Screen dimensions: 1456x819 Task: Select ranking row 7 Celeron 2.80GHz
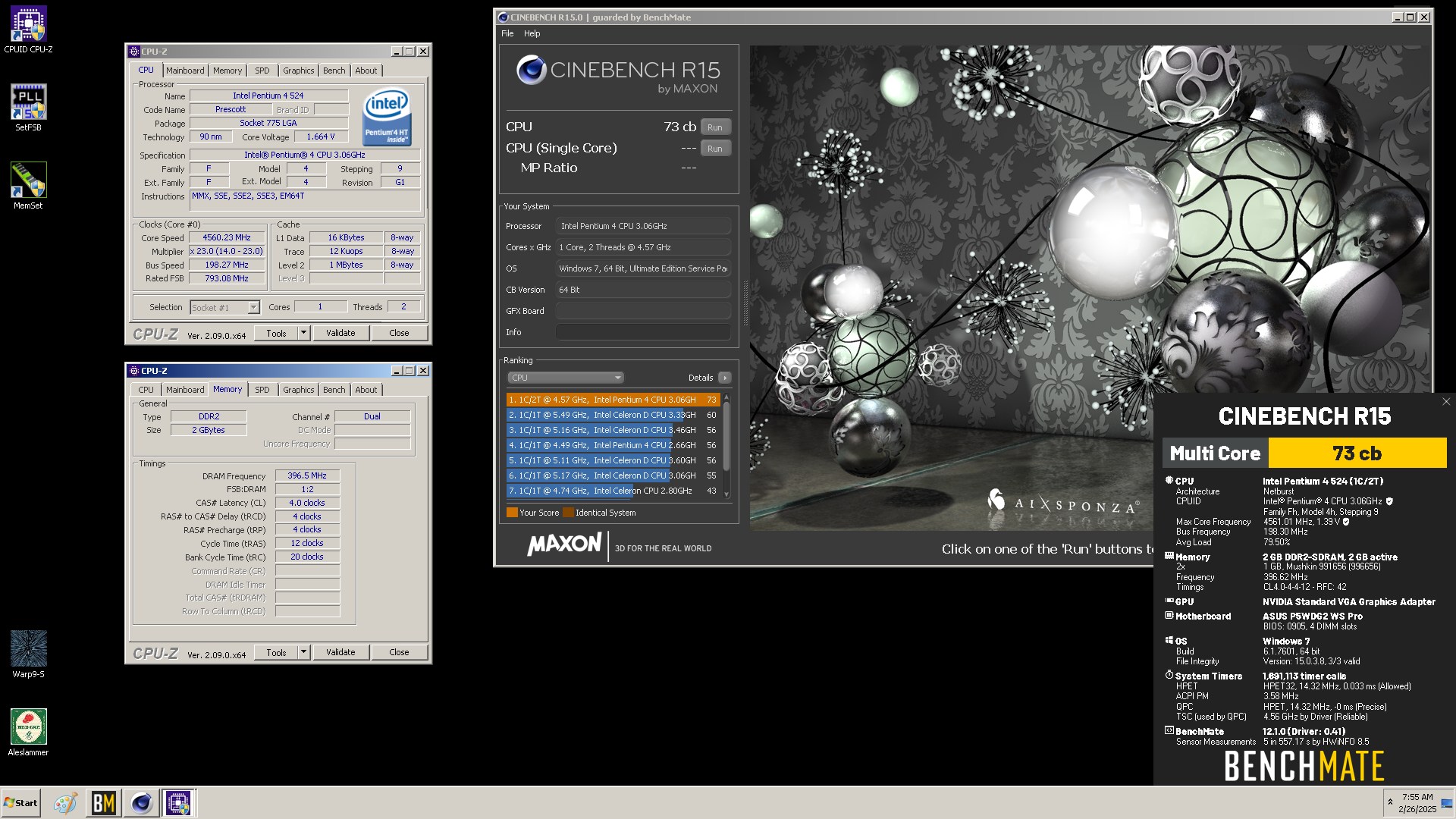coord(613,491)
